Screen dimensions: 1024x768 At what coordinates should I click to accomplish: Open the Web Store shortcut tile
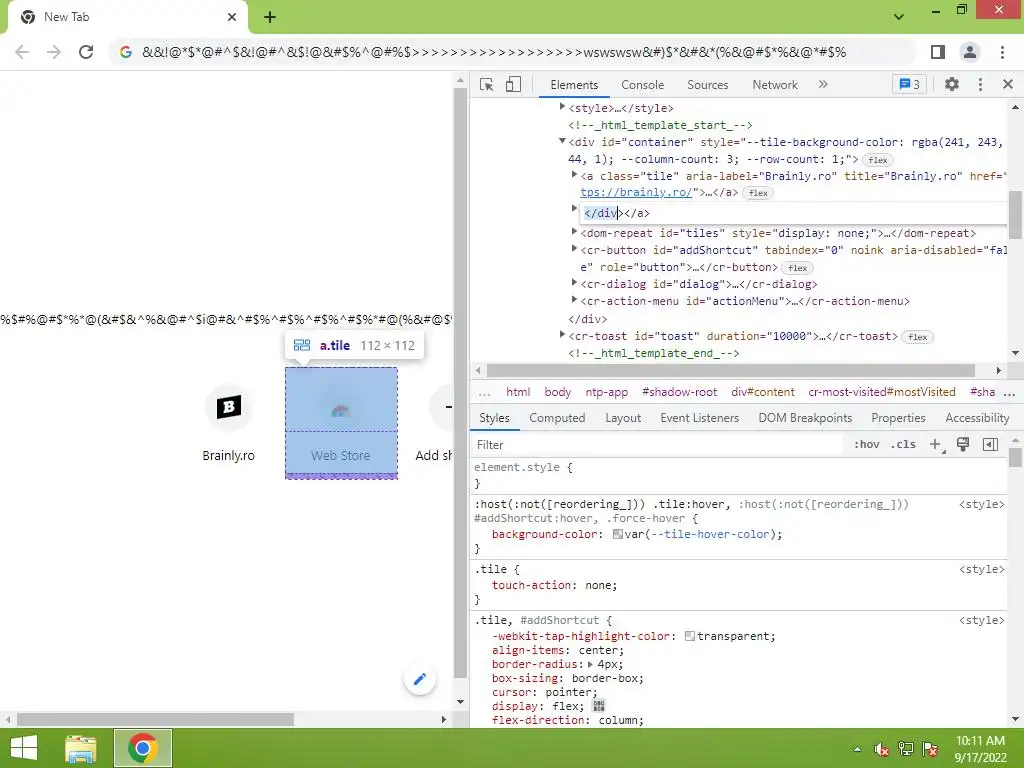coord(341,423)
